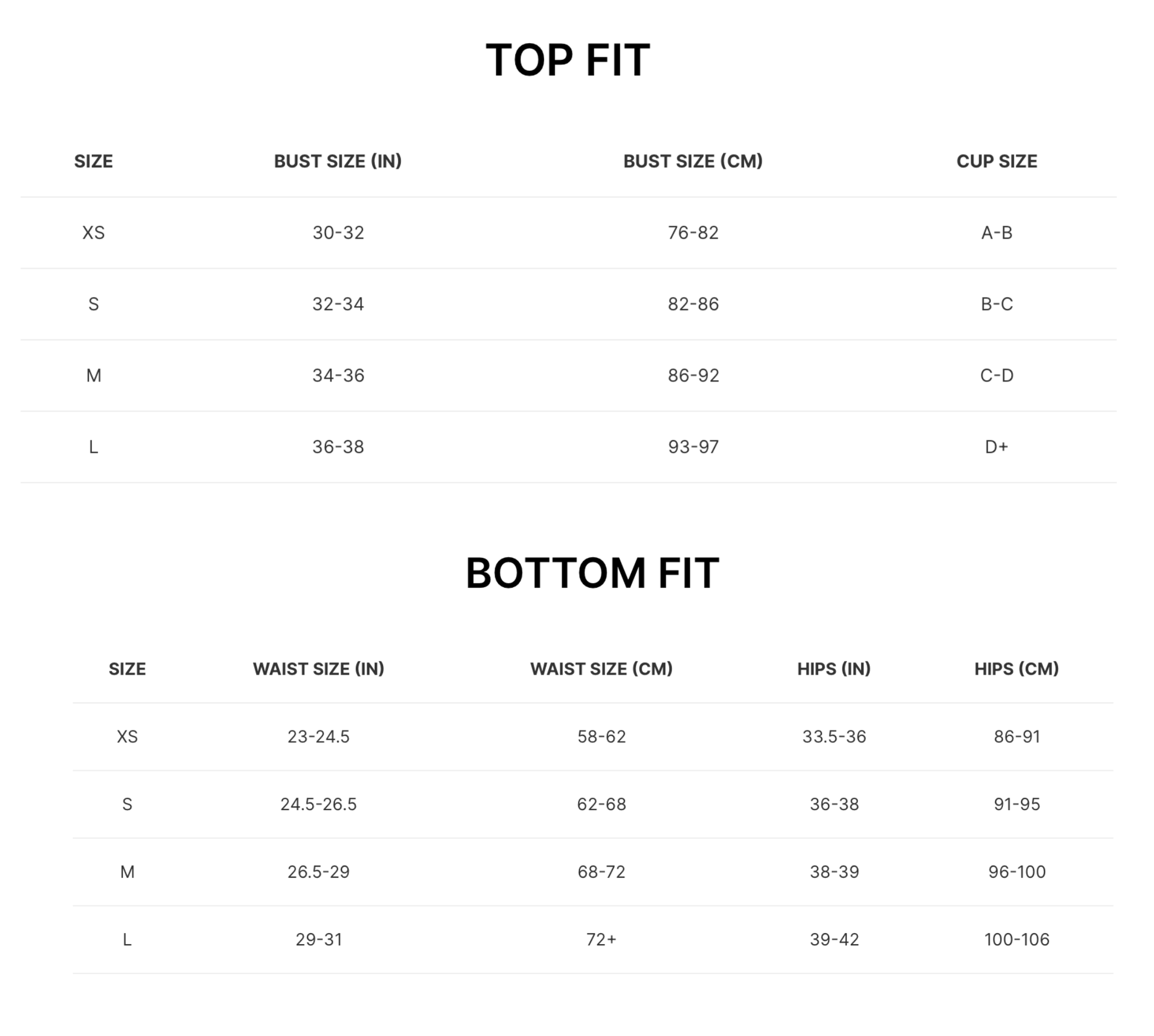The width and height of the screenshot is (1154, 1036).
Task: Select the BUST SIZE (CM) column header
Action: pos(693,161)
